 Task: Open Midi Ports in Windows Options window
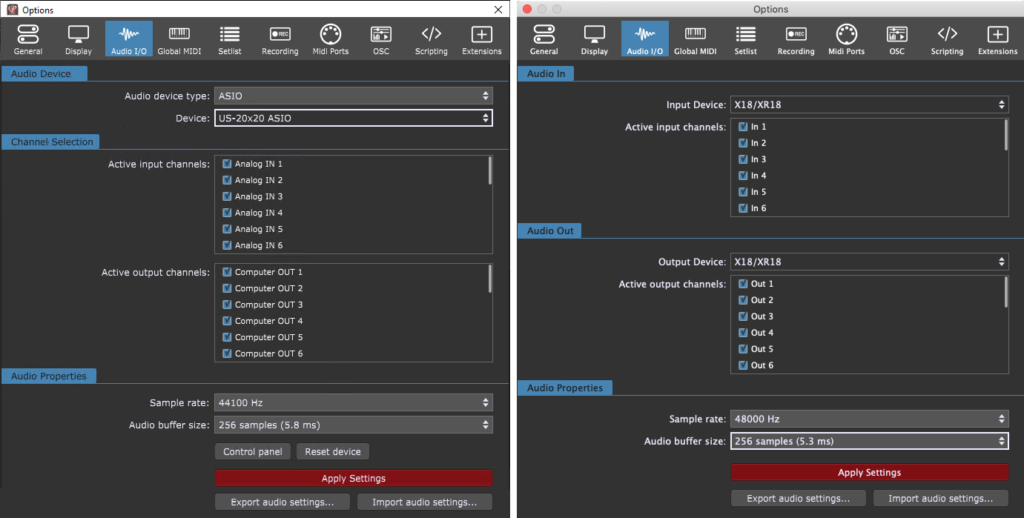pos(330,39)
